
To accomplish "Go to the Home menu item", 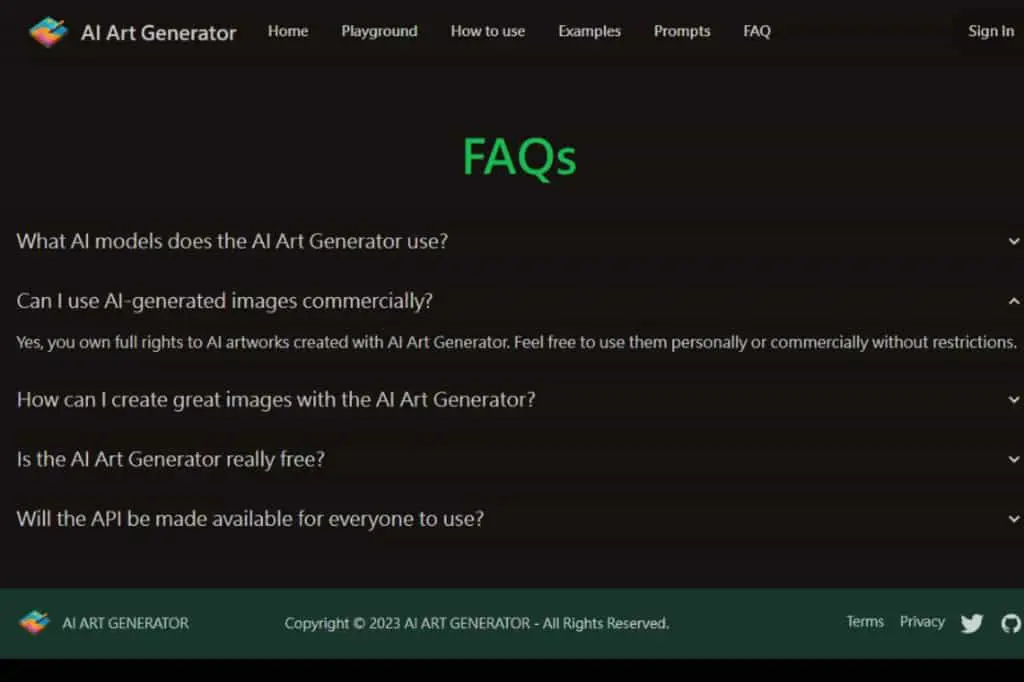I will click(288, 31).
